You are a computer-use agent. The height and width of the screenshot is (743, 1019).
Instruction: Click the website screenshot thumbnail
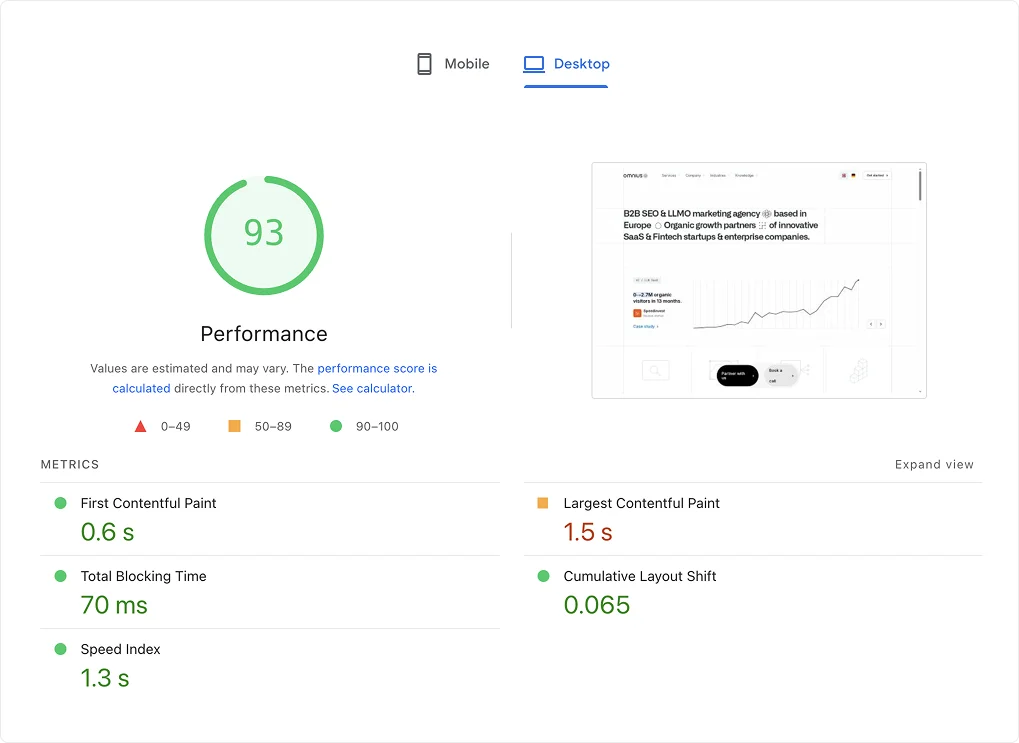coord(758,280)
